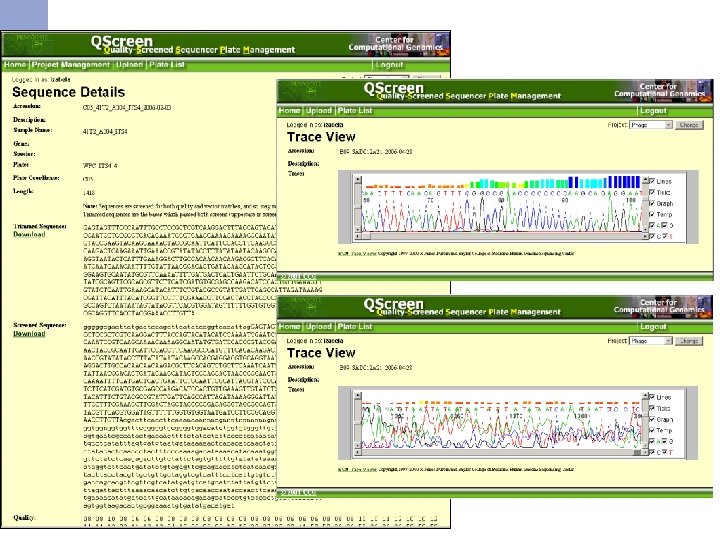The width and height of the screenshot is (720, 540).
Task: Toggle the Lines checkbox in lower Trace View
Action: 652,397
